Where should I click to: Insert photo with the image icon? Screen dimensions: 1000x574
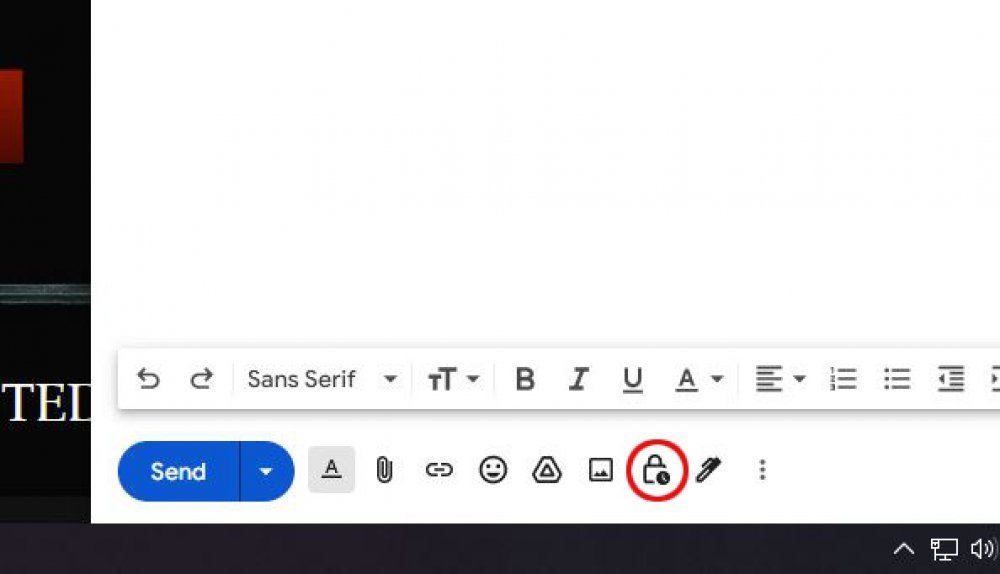[x=601, y=471]
